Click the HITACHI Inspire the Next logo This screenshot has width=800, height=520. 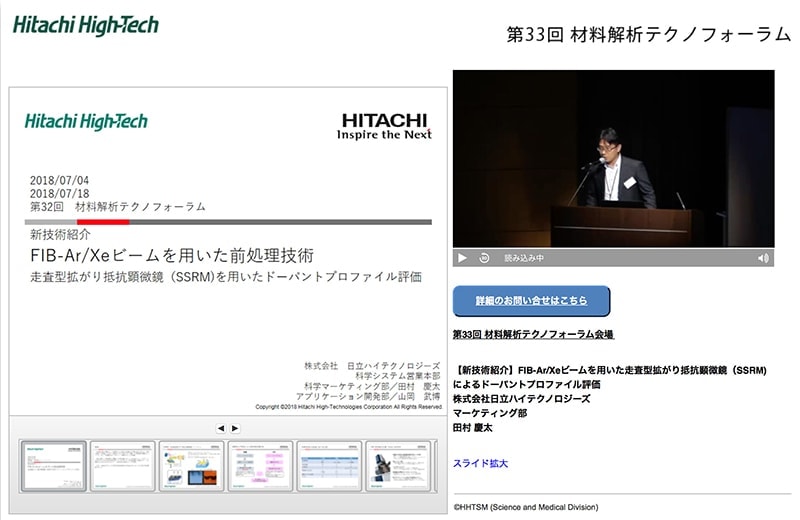(384, 125)
